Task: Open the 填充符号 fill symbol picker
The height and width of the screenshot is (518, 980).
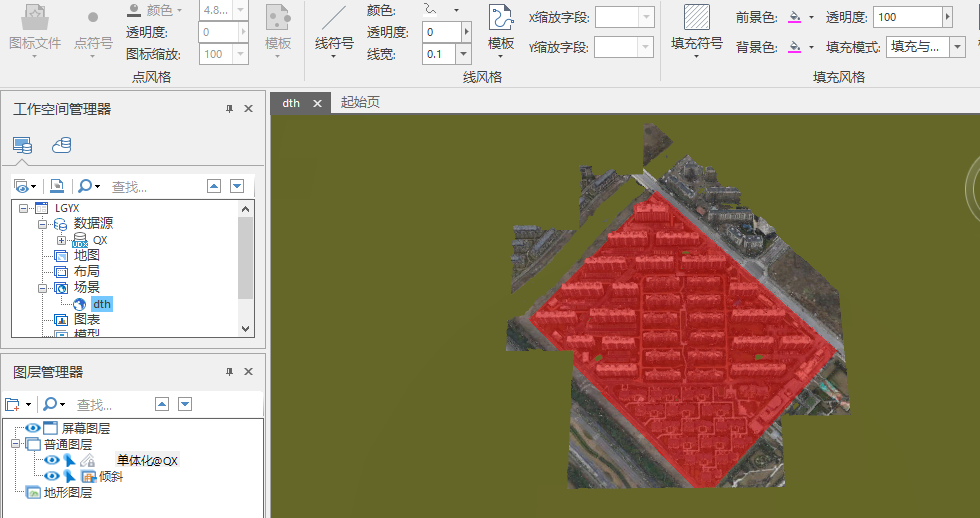Action: coord(696,31)
